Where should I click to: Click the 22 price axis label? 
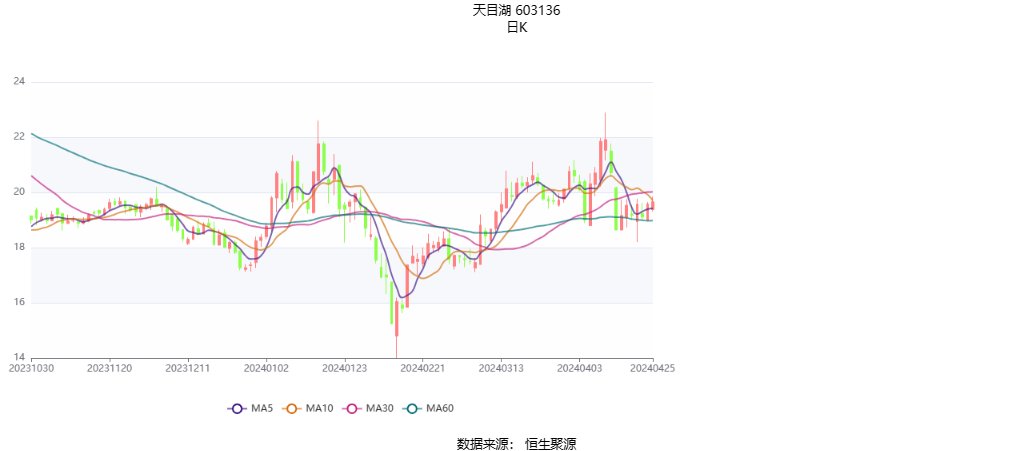point(19,137)
